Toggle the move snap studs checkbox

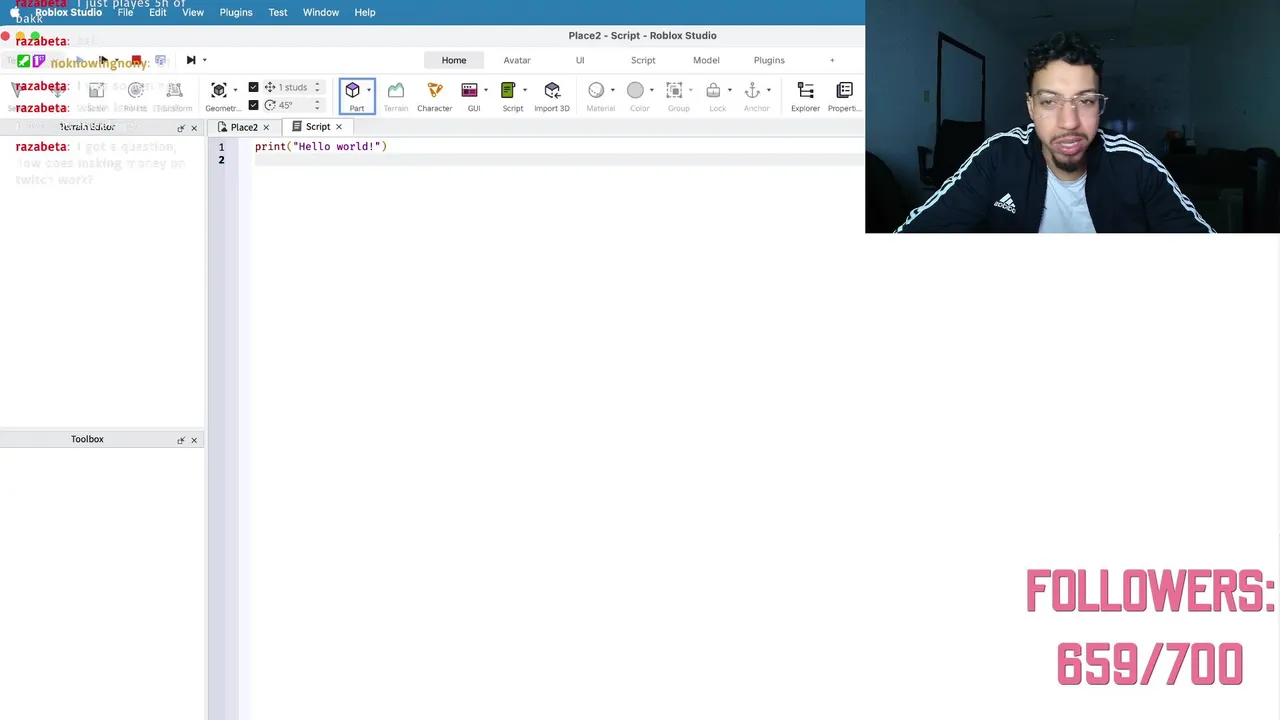tap(253, 87)
